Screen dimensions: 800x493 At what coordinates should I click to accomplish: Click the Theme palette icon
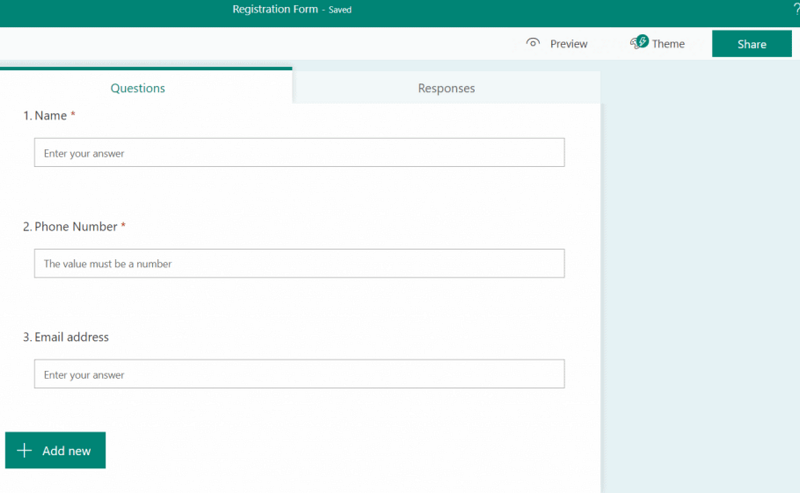638,43
